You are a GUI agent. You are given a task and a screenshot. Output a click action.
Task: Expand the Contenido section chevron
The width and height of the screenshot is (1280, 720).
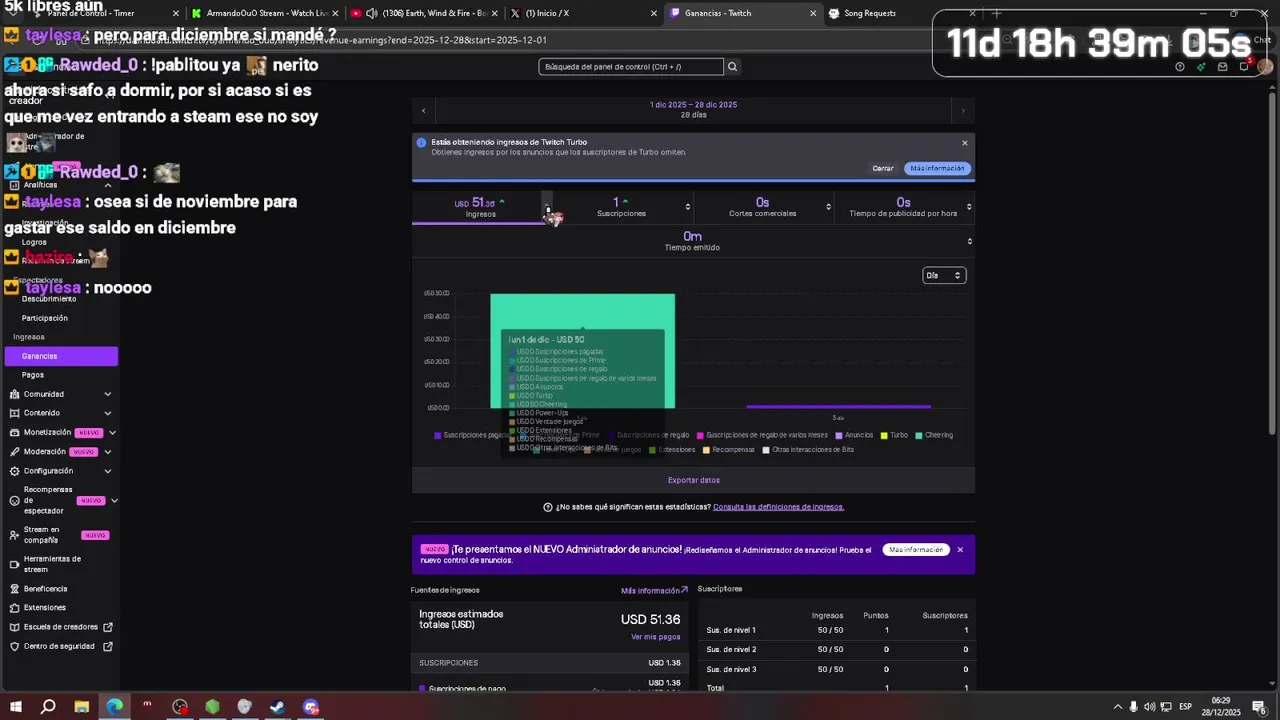(x=108, y=413)
